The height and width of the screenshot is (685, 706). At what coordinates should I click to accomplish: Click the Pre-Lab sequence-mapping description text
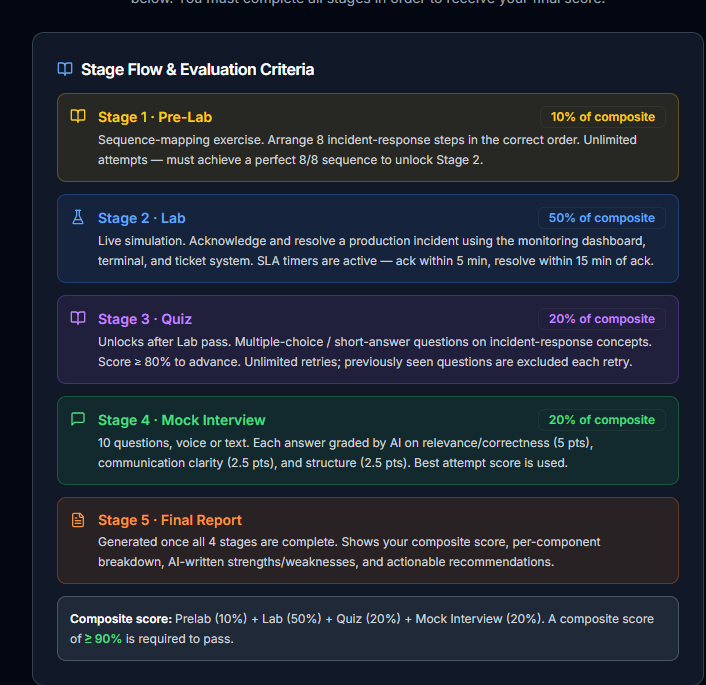(367, 150)
